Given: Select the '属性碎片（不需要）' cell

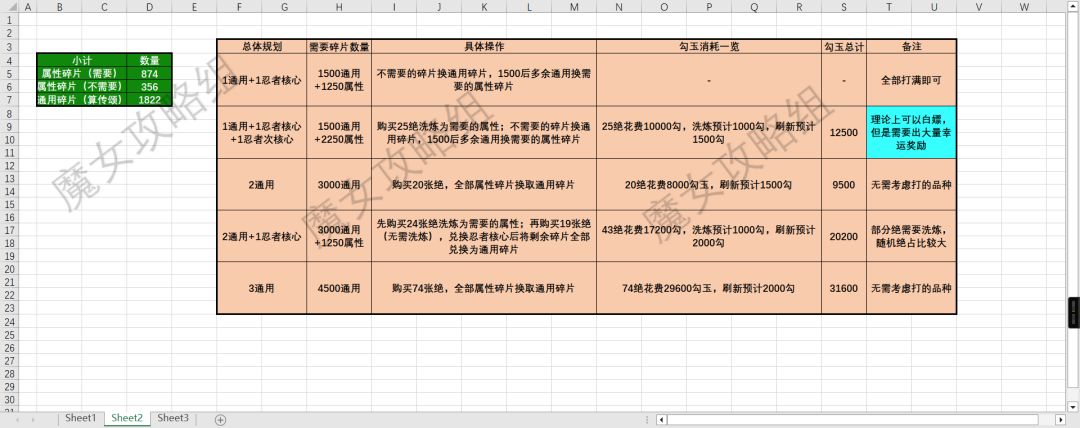Looking at the screenshot, I should [82, 87].
